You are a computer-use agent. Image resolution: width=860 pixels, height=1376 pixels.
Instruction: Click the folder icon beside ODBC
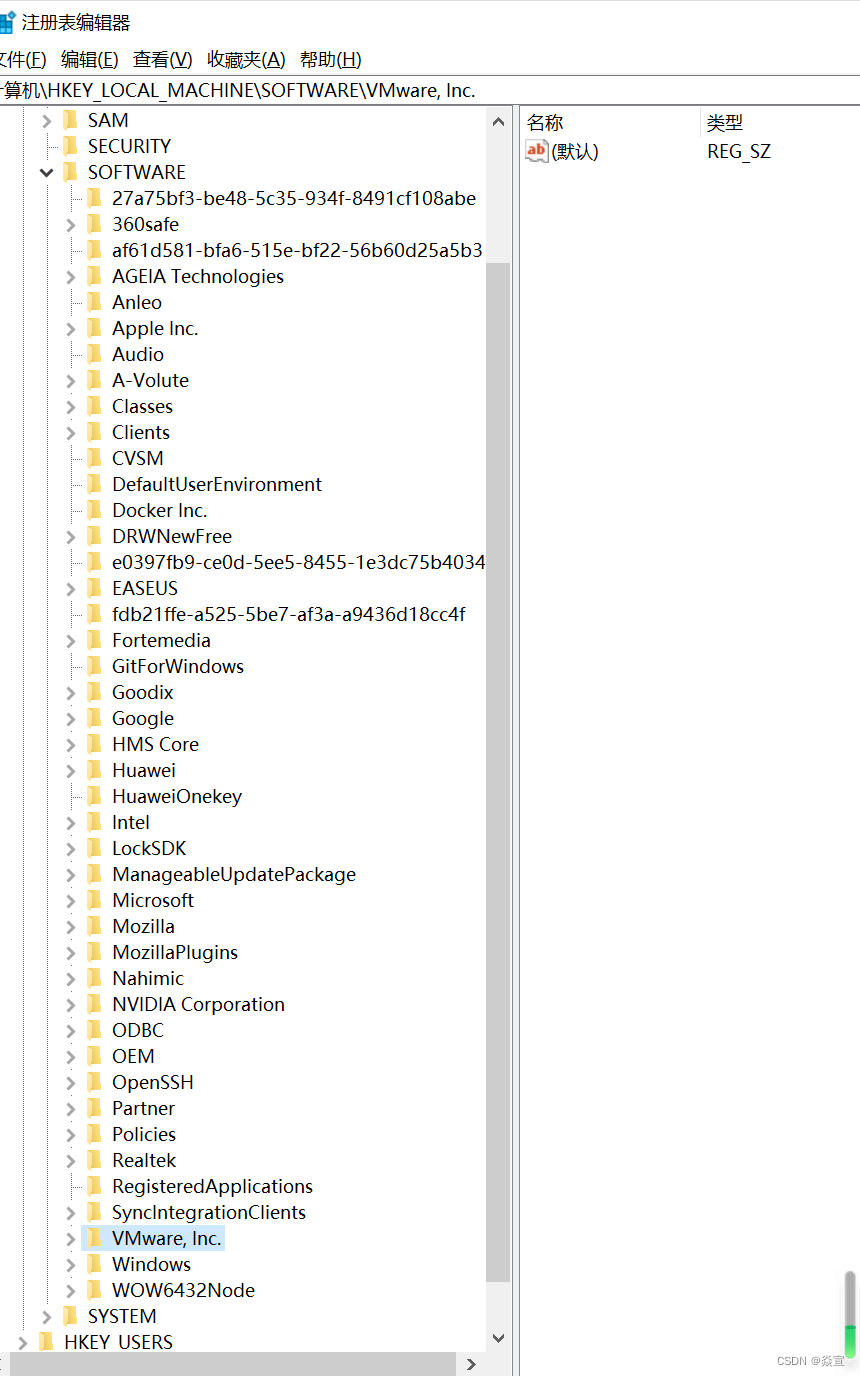(94, 1030)
